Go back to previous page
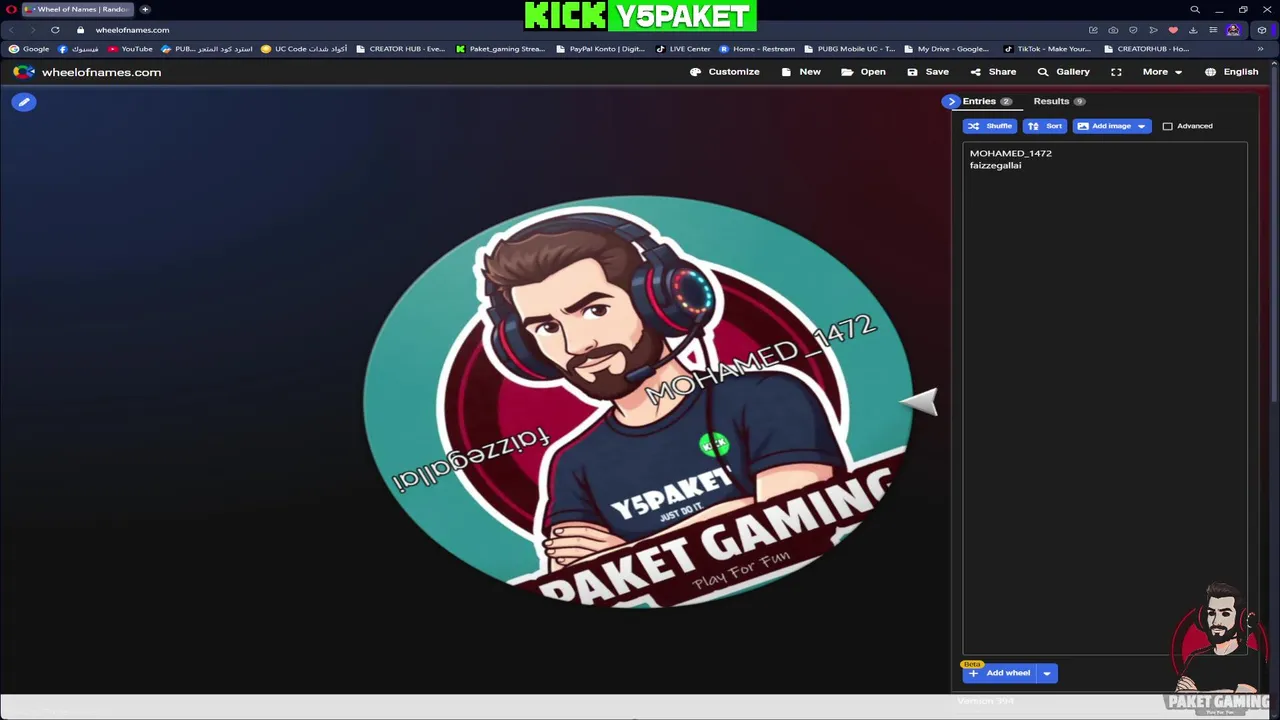 pyautogui.click(x=11, y=30)
